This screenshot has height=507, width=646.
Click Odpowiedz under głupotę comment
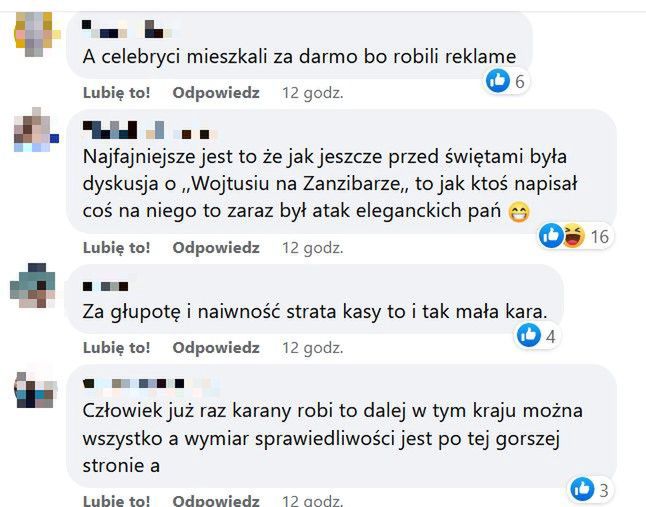tap(215, 348)
